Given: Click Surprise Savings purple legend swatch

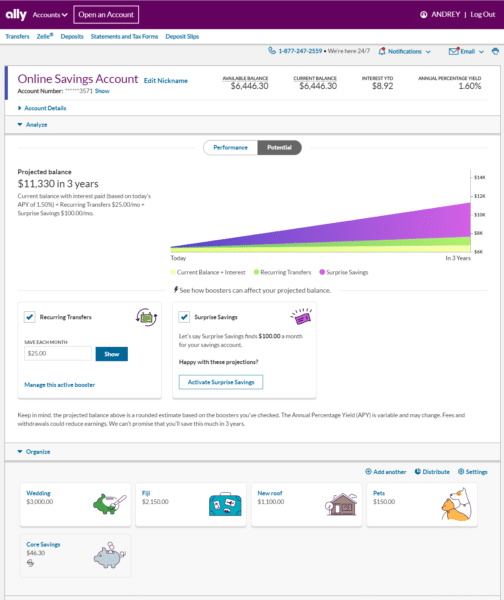Looking at the screenshot, I should tap(322, 272).
